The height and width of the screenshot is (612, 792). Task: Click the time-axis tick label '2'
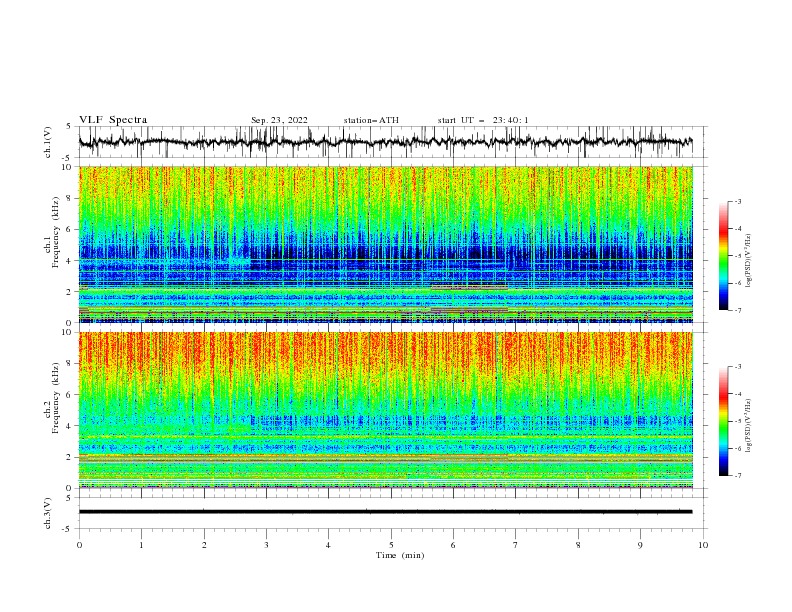(204, 545)
